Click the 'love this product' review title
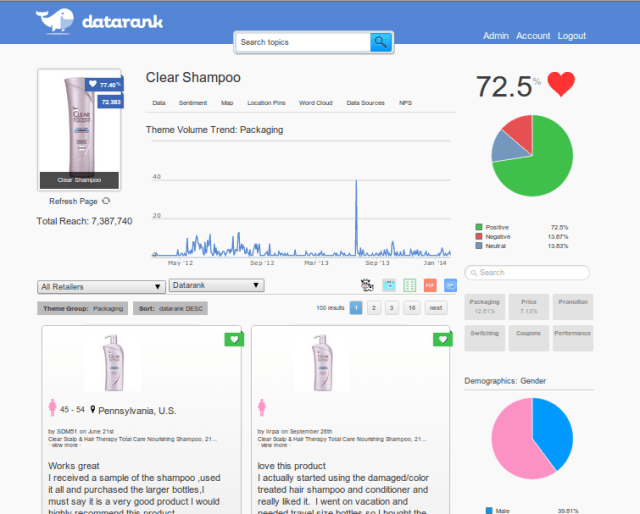Image resolution: width=640 pixels, height=514 pixels. [291, 466]
